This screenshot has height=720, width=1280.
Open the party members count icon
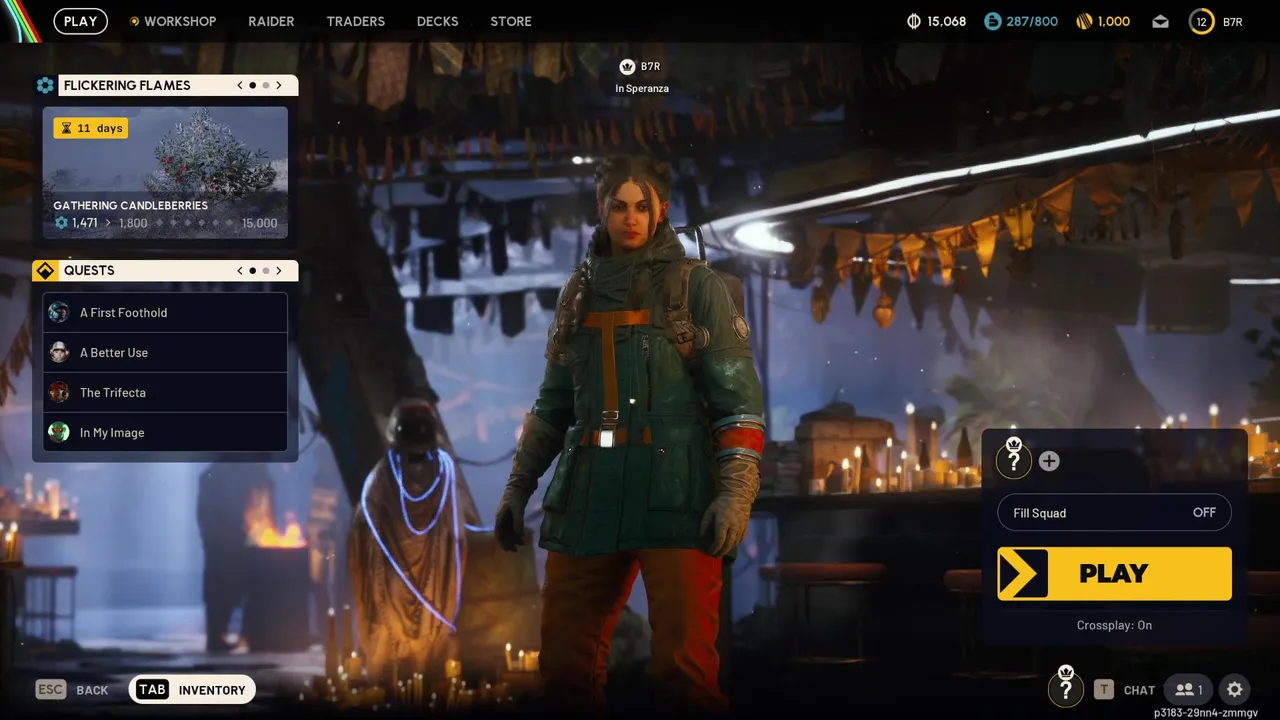(1188, 689)
